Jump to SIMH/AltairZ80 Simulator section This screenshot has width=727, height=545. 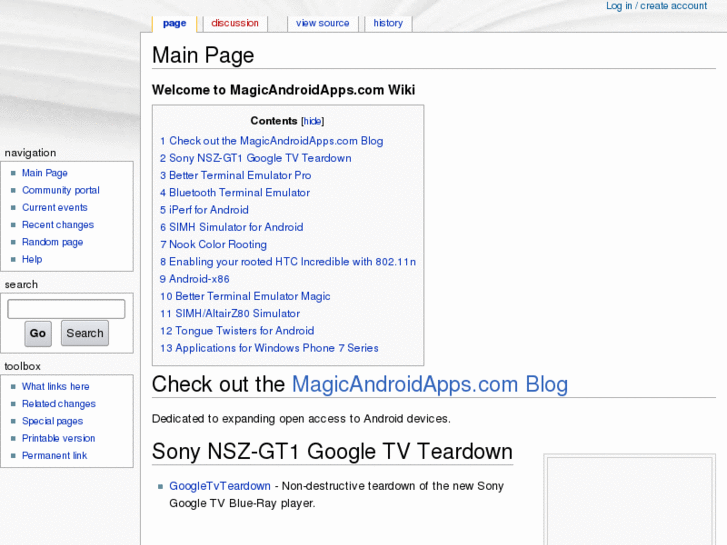coord(230,314)
